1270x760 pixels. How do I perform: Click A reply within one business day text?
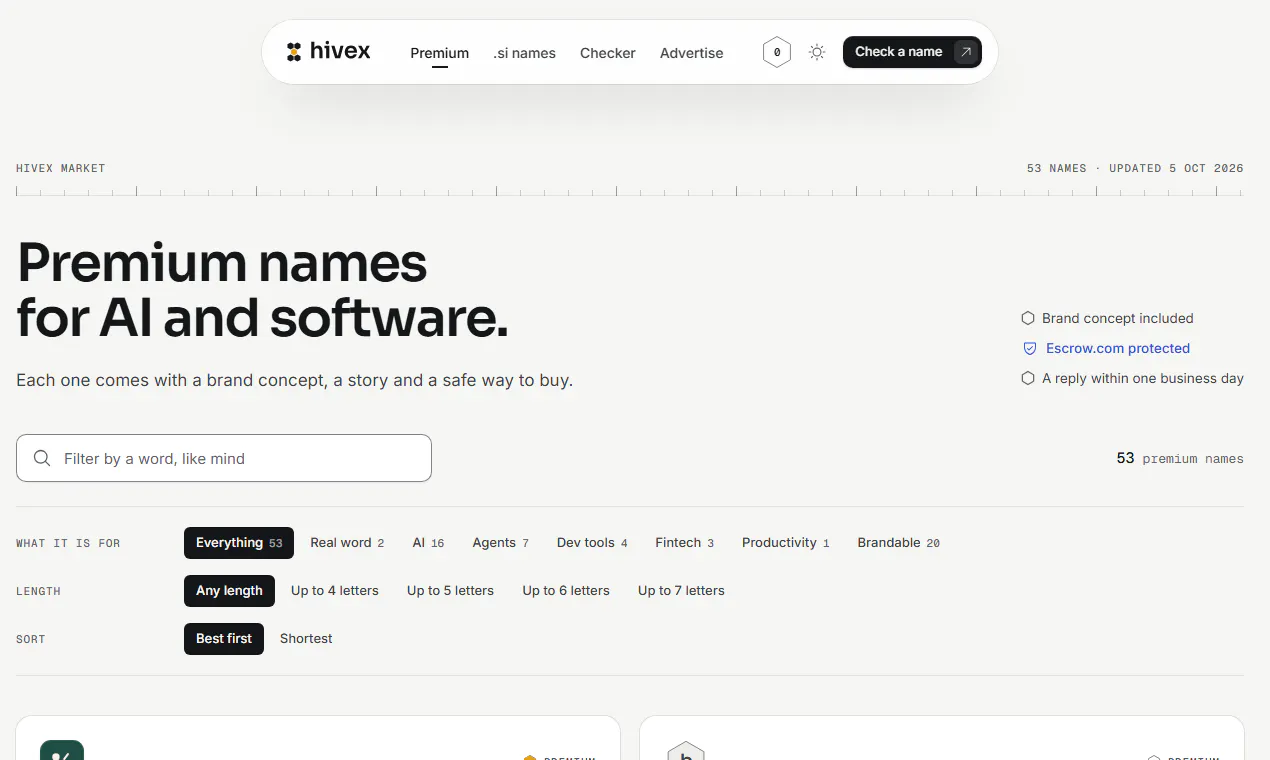1143,378
